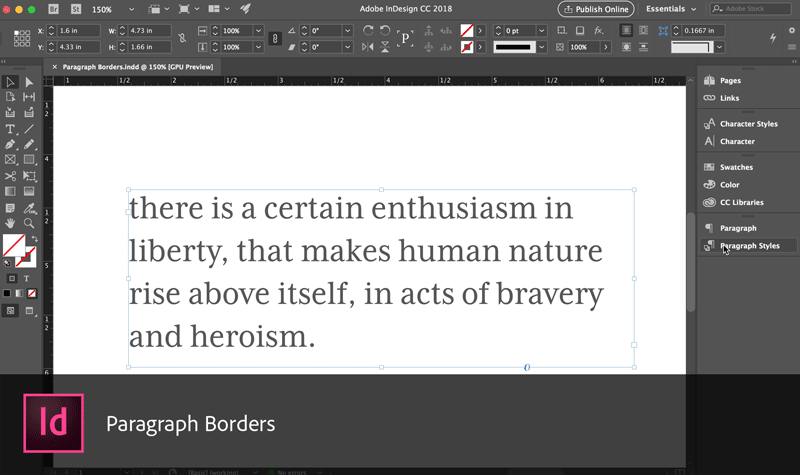Select the Direct Selection tool
This screenshot has width=800, height=475.
[x=29, y=82]
